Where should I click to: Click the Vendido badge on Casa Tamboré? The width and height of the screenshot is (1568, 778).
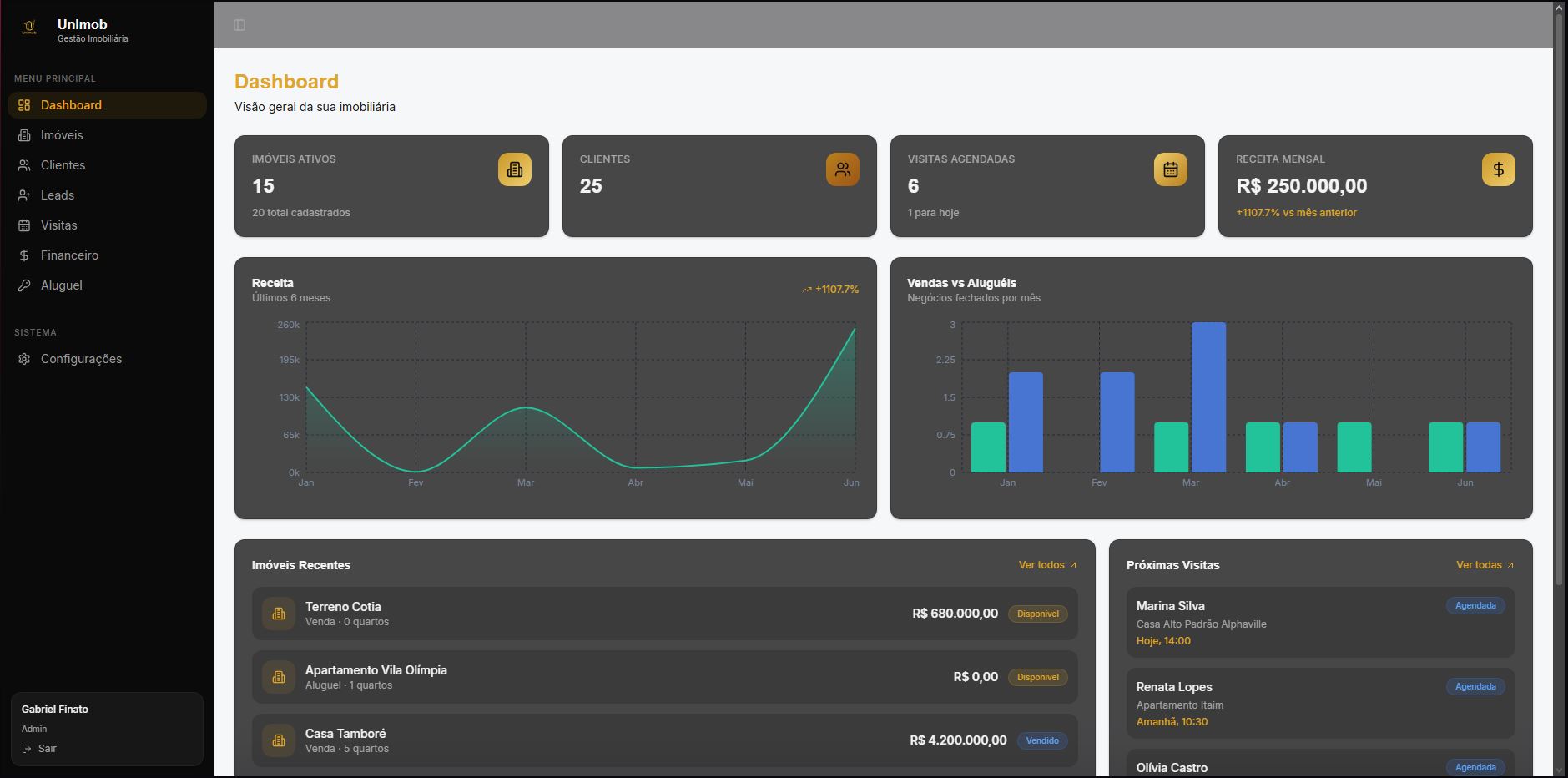[1042, 740]
